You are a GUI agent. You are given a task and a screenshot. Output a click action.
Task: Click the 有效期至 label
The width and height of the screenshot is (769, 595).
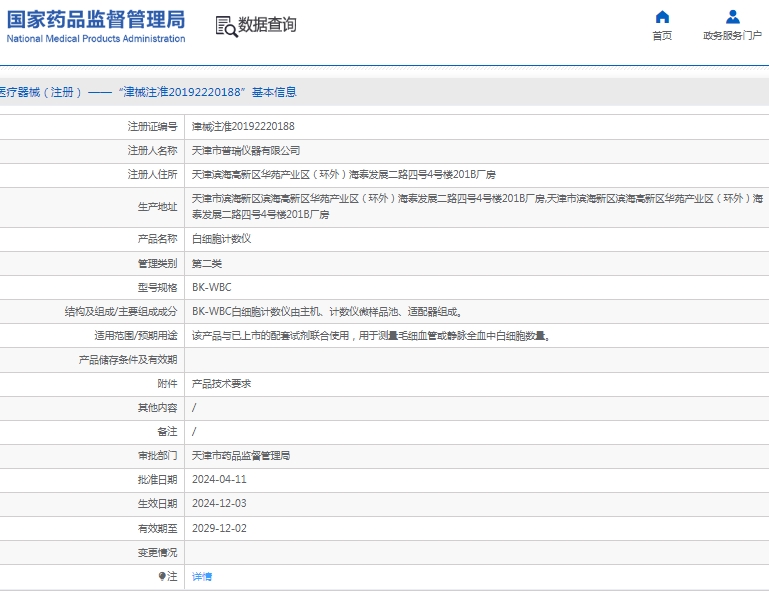click(x=157, y=529)
